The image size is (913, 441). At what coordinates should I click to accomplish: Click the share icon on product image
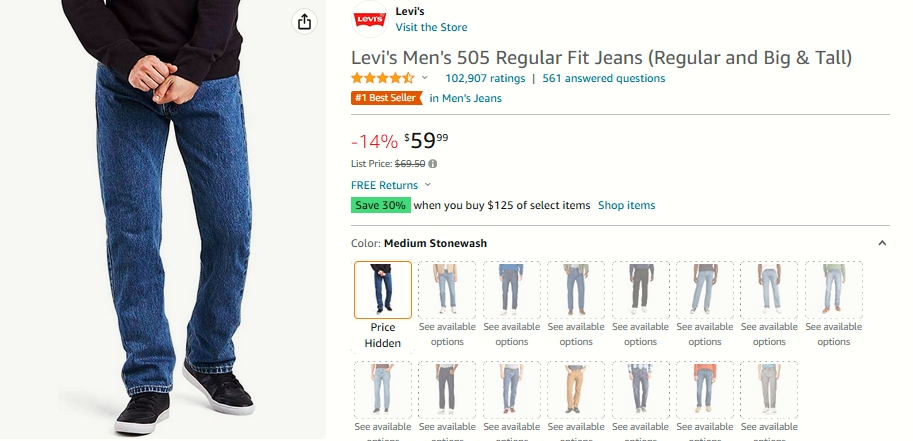click(304, 22)
